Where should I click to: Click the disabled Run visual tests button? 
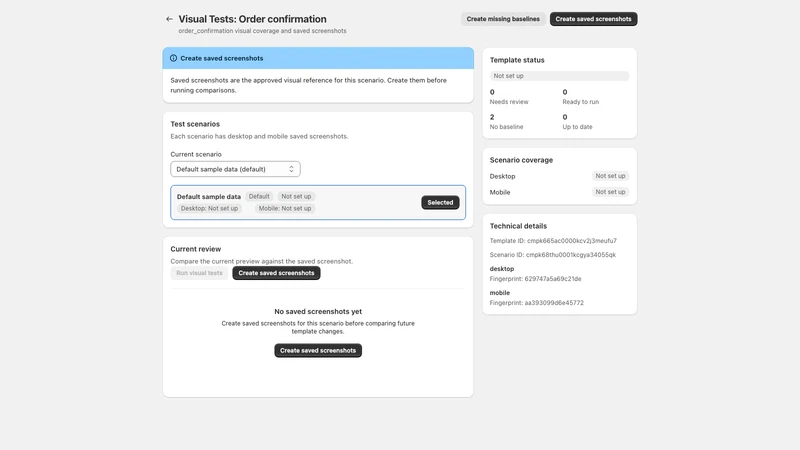coord(199,273)
